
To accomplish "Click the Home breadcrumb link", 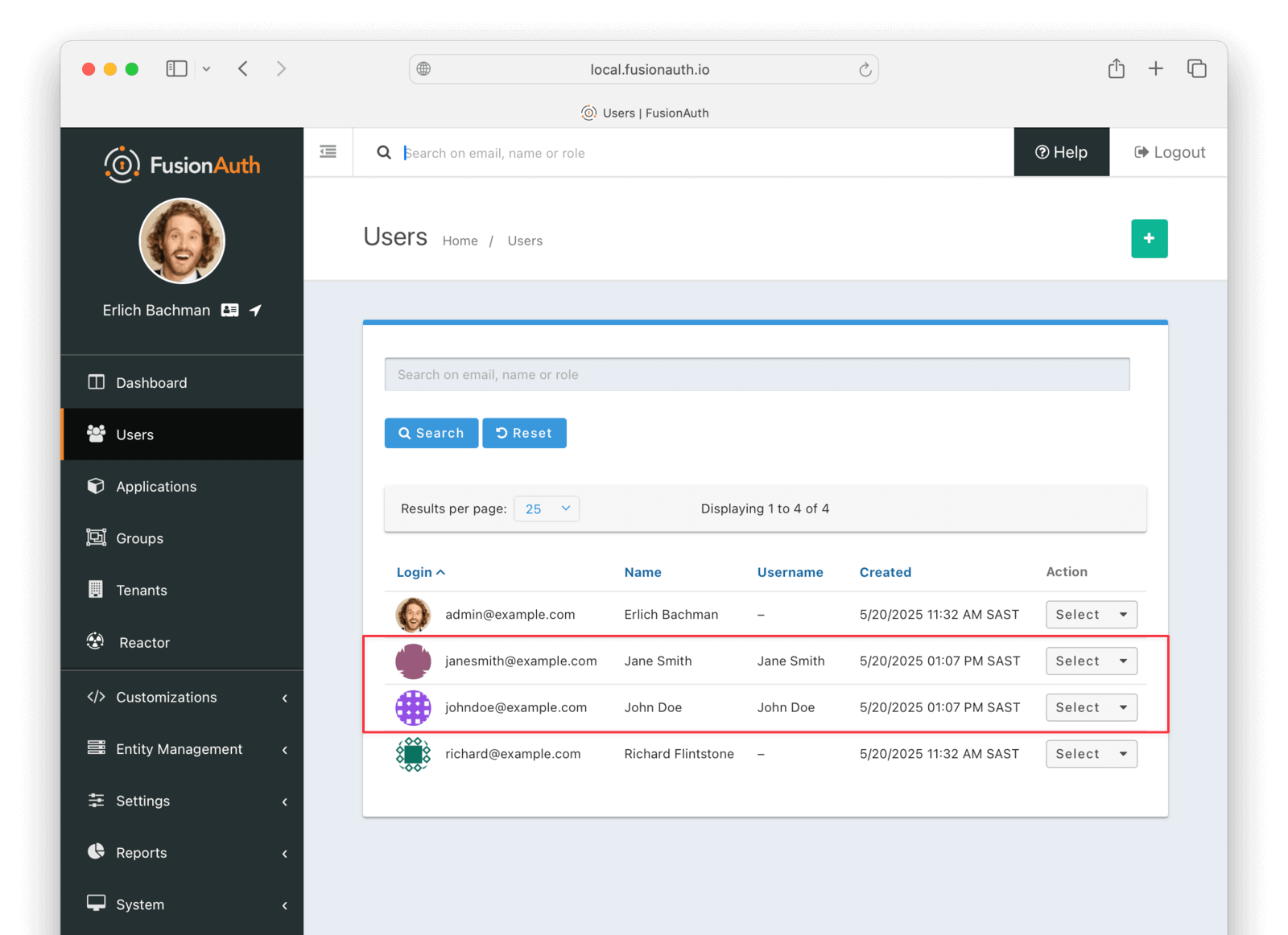I will (x=460, y=241).
